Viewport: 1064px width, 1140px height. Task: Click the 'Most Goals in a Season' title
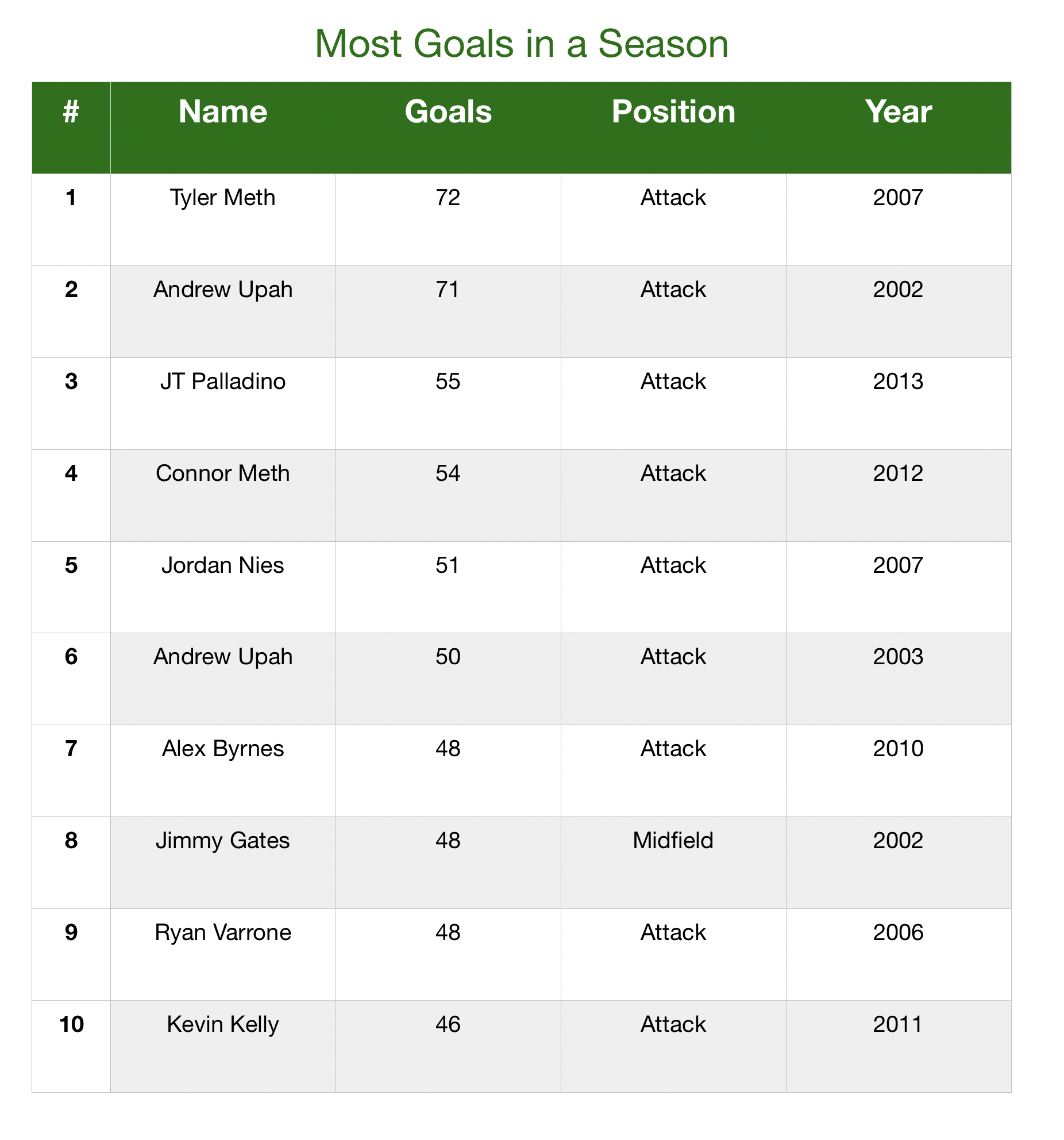522,44
